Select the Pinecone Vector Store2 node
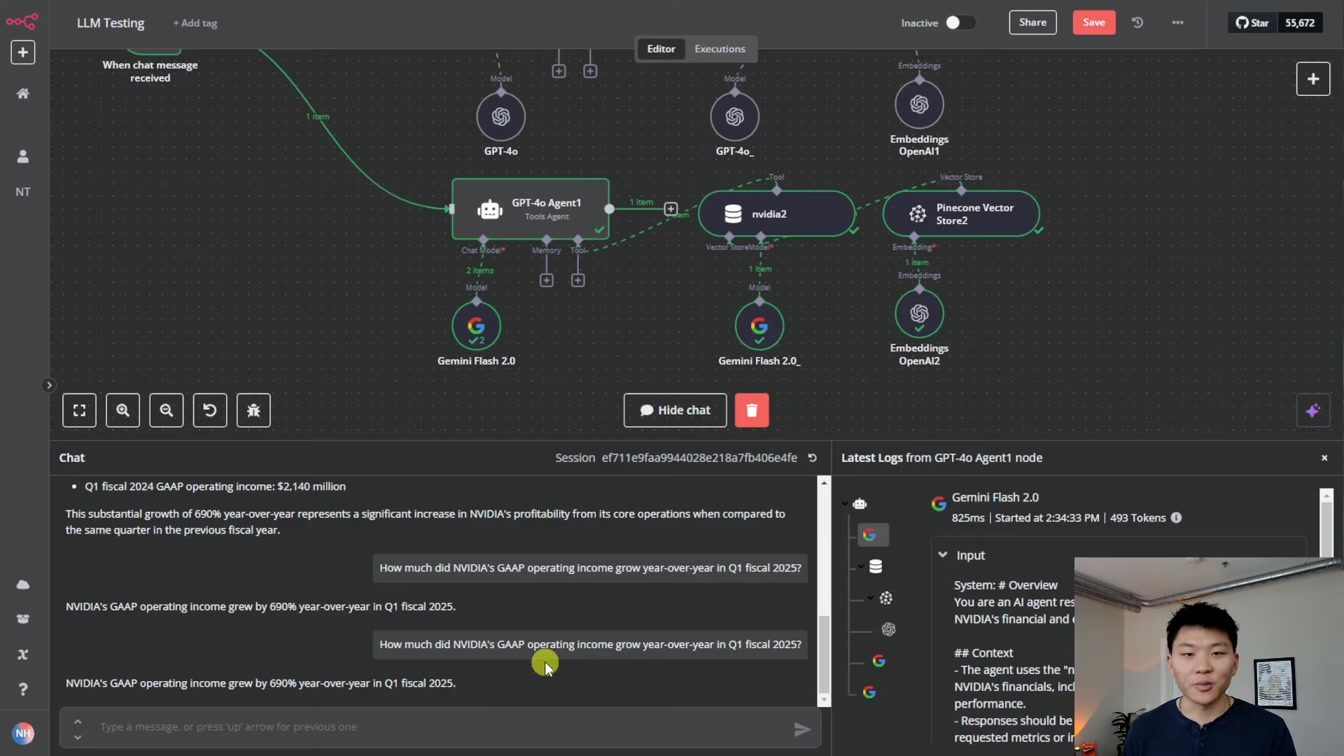1344x756 pixels. [961, 214]
